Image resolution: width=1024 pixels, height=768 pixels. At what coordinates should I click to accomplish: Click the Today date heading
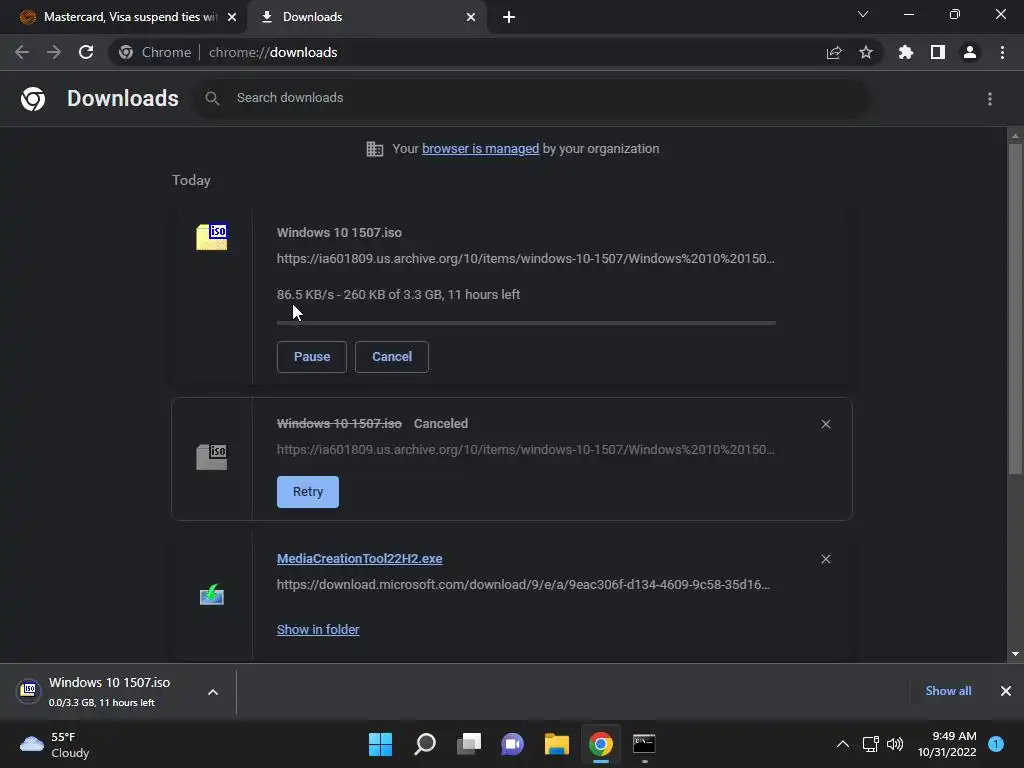191,180
